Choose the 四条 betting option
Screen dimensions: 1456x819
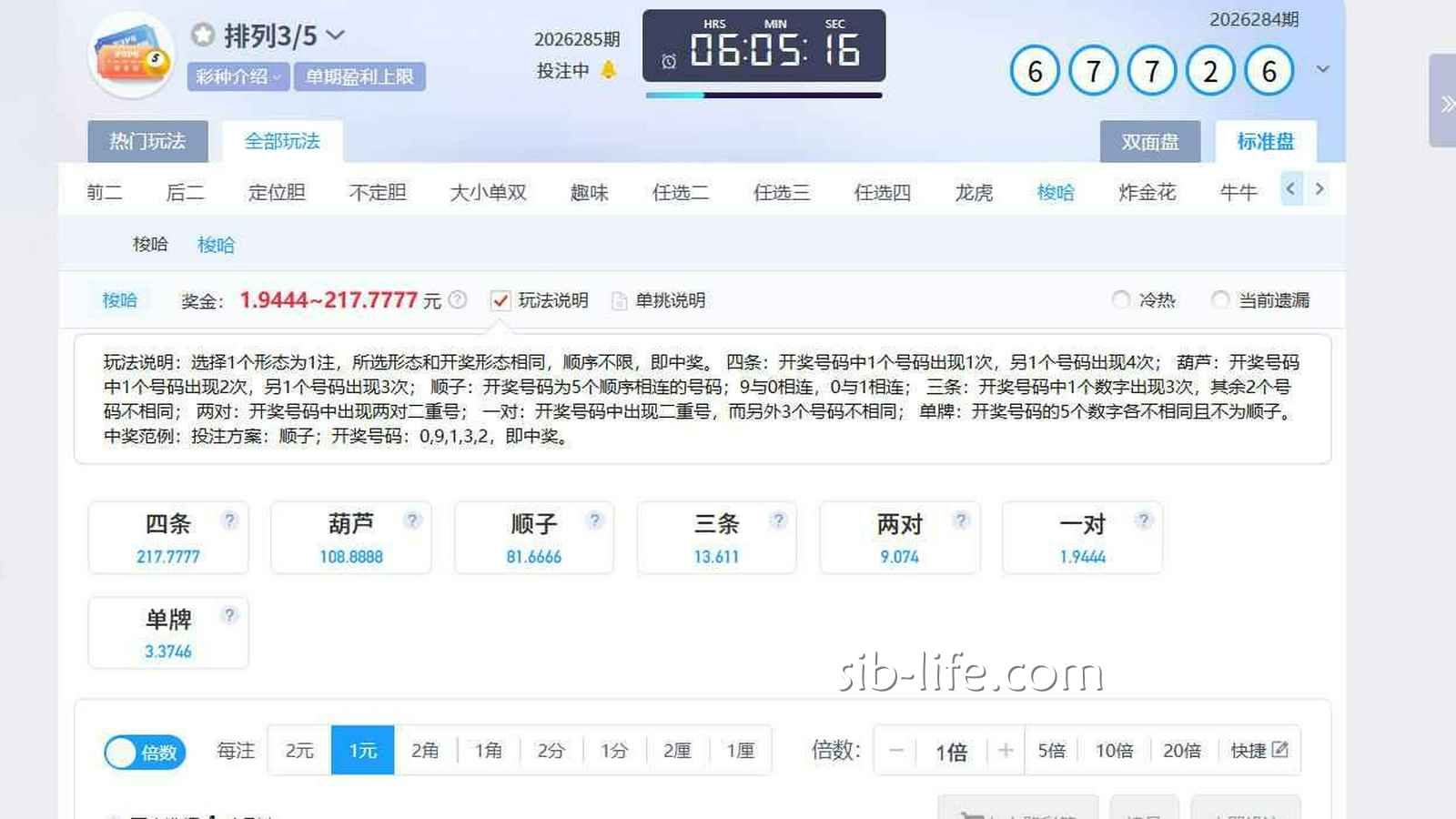click(168, 538)
